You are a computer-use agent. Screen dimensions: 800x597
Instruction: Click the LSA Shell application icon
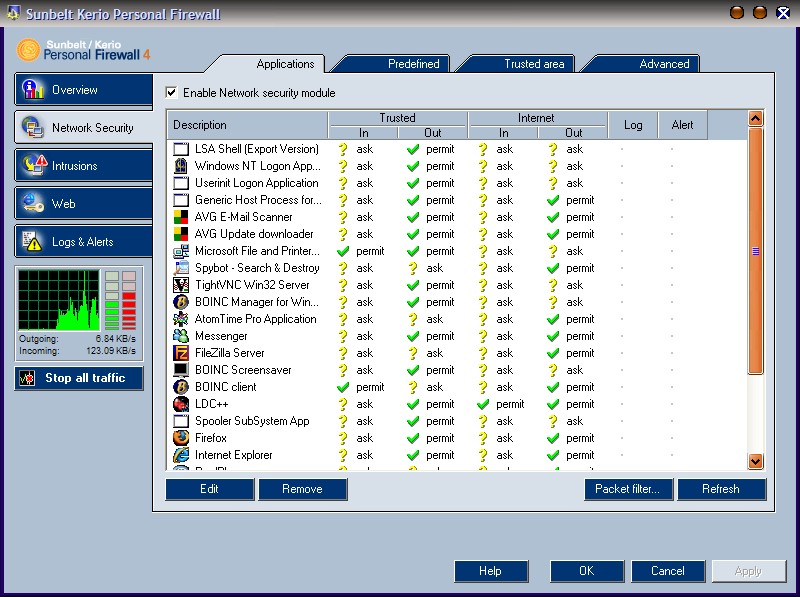[x=181, y=149]
